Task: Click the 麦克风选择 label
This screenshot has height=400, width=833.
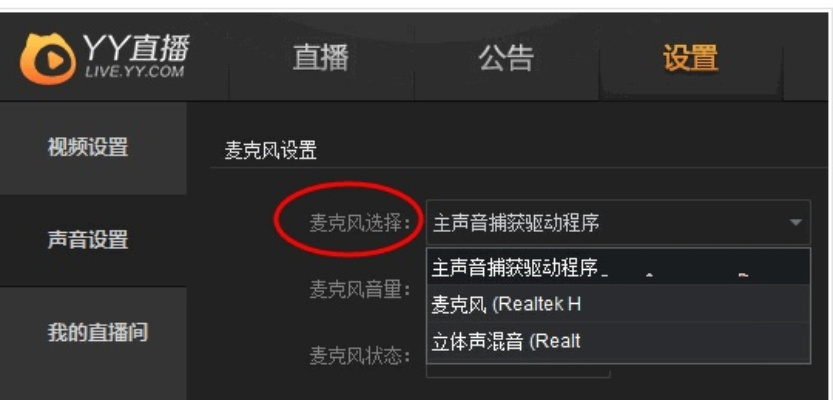Action: [361, 223]
